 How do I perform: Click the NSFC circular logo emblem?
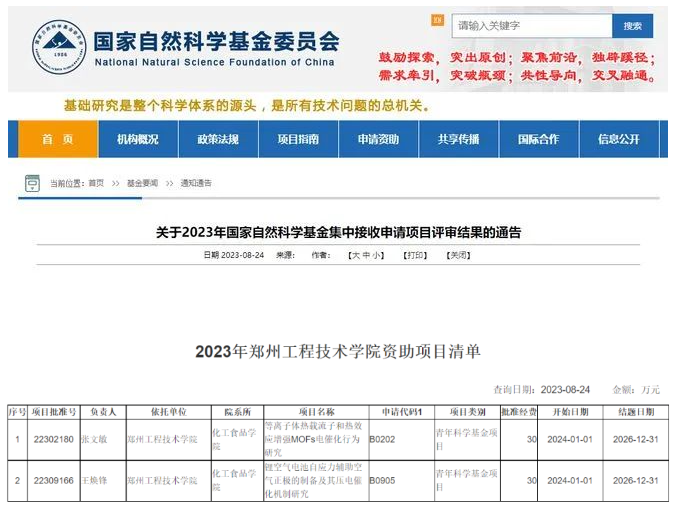point(59,47)
